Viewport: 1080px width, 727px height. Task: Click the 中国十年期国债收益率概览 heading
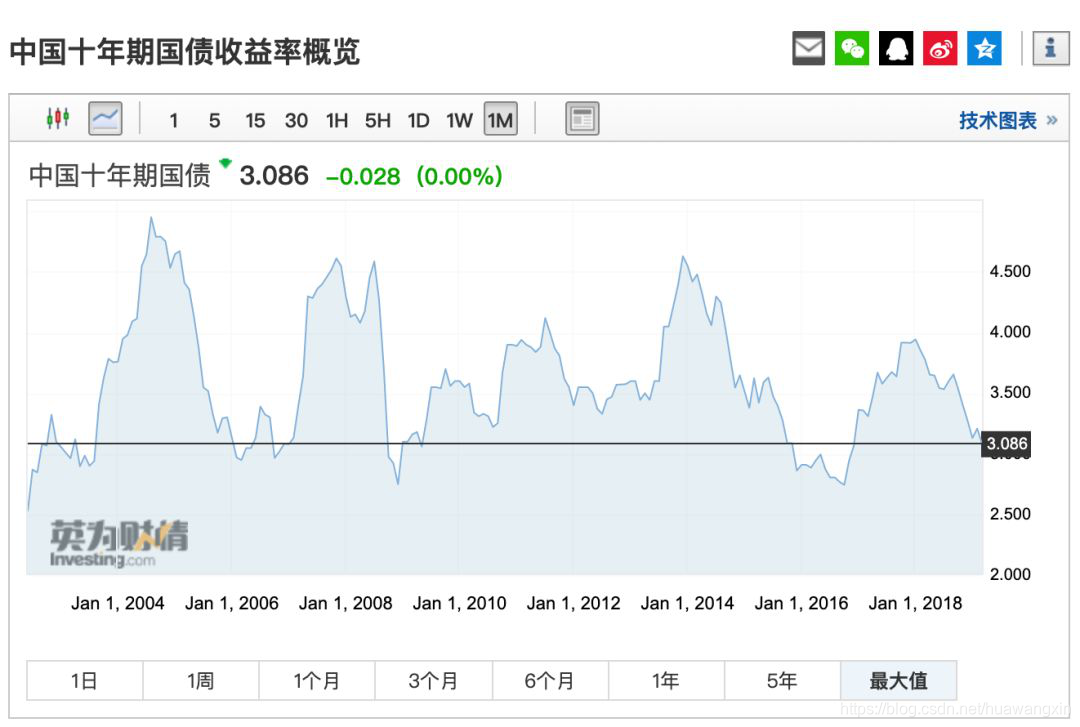185,52
